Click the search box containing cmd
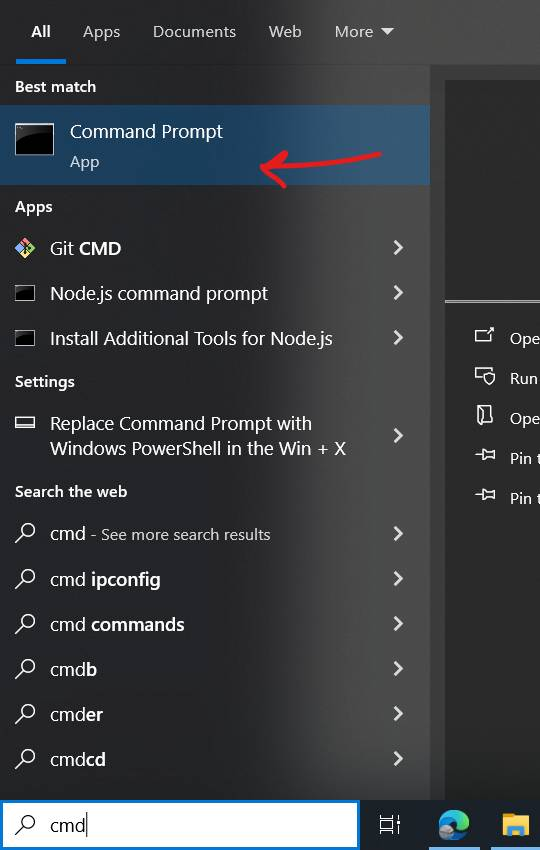 click(x=180, y=825)
